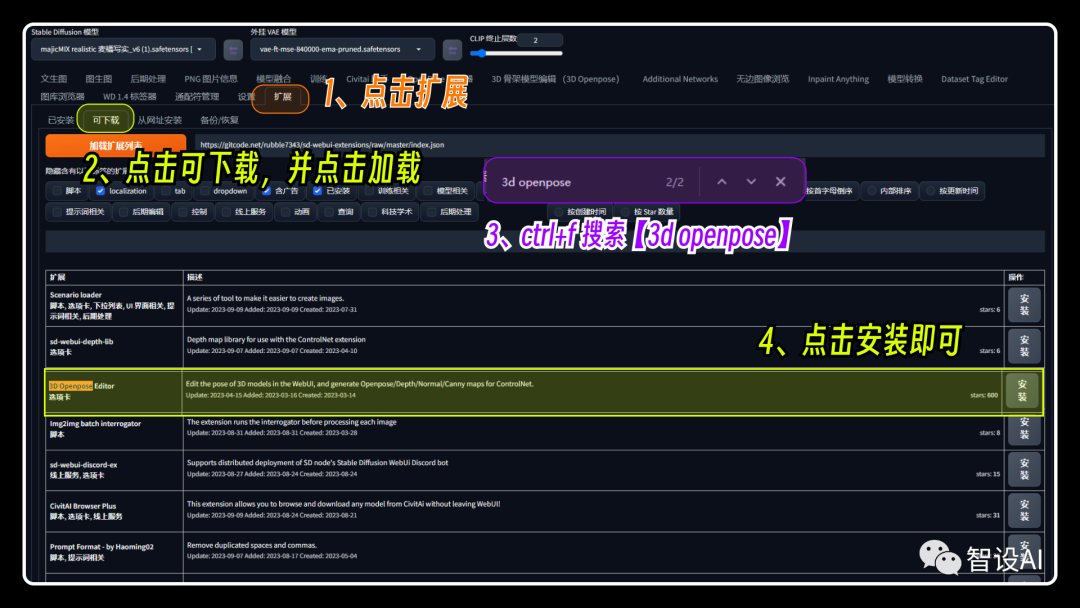
Task: Click the 3D Openpose Editor extension name
Action: (x=81, y=386)
